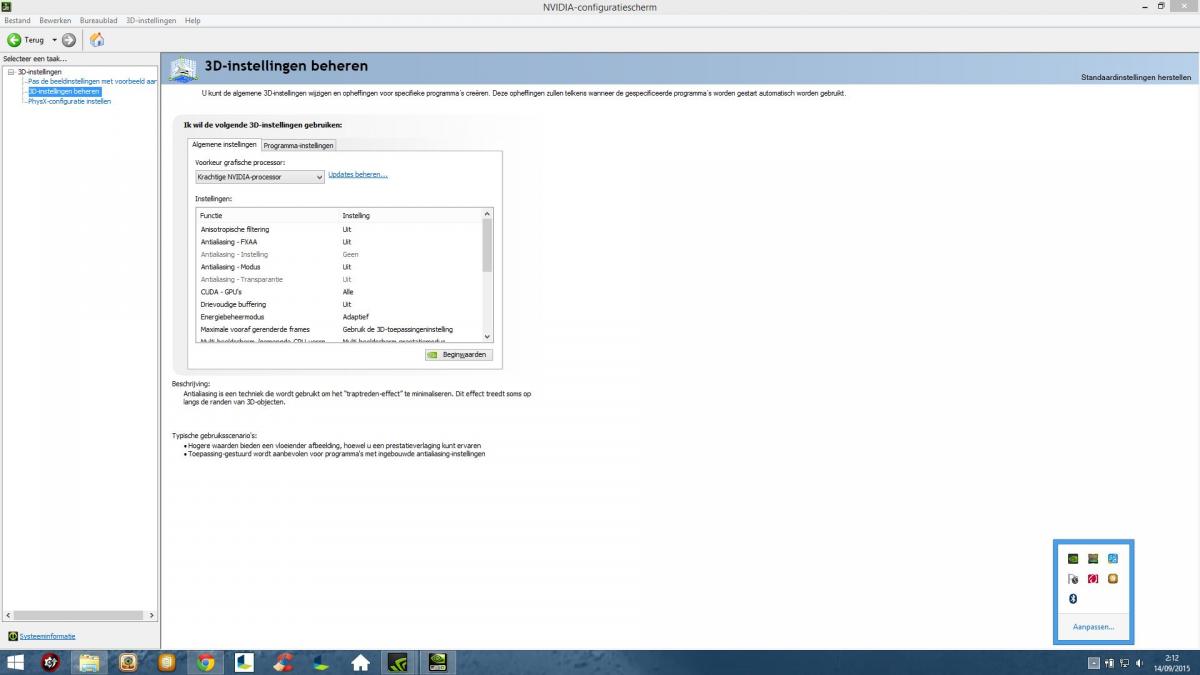Viewport: 1200px width, 675px height.
Task: Open the Terug history dropdown arrow
Action: click(54, 40)
